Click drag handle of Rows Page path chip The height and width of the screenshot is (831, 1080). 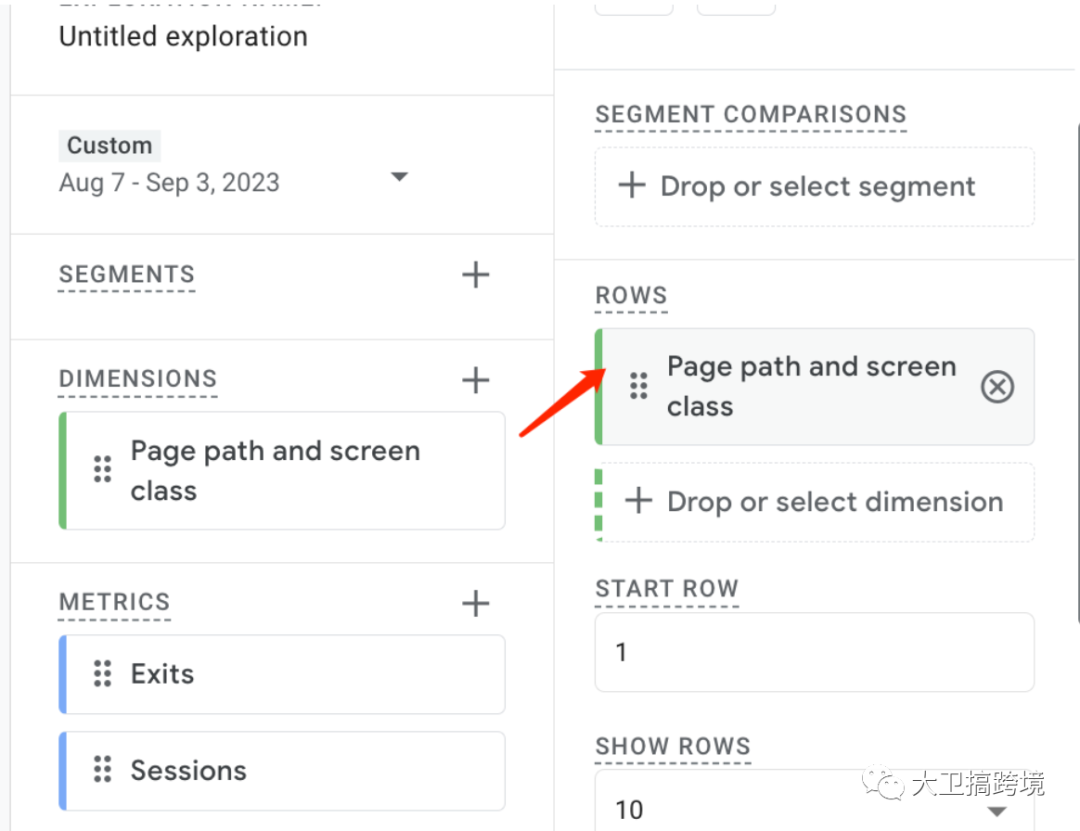tap(638, 387)
